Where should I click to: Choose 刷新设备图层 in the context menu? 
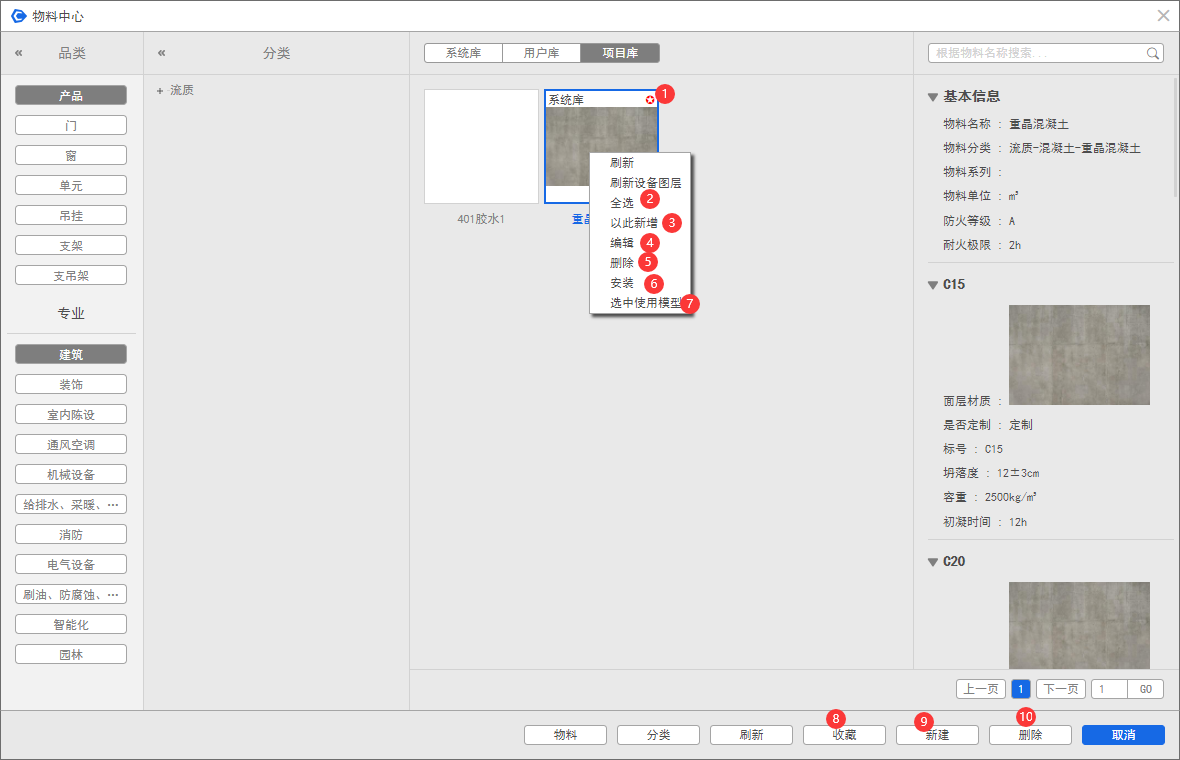point(645,183)
